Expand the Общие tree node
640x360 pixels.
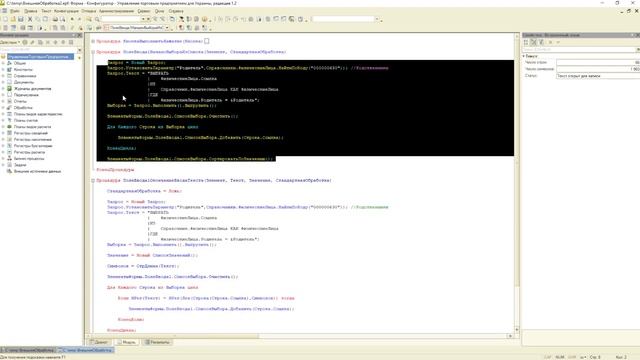click(3, 63)
